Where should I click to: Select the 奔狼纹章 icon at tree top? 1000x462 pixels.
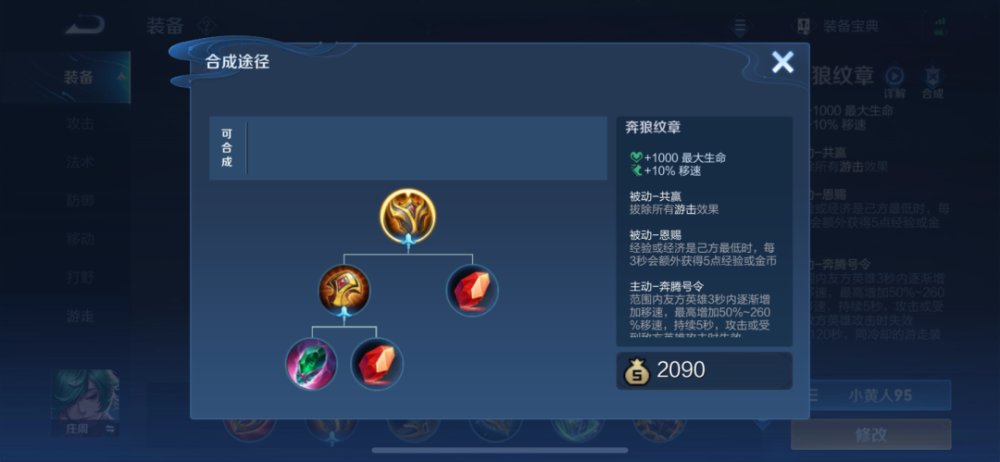pyautogui.click(x=408, y=216)
